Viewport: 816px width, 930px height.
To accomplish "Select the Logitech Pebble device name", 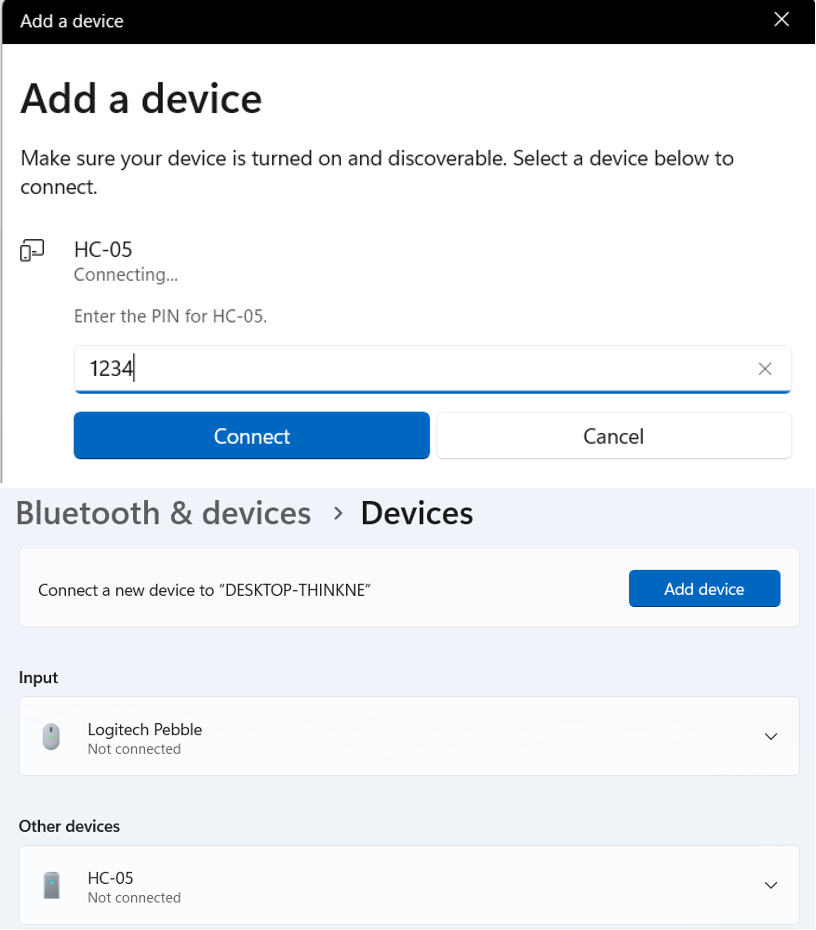I will (x=145, y=730).
